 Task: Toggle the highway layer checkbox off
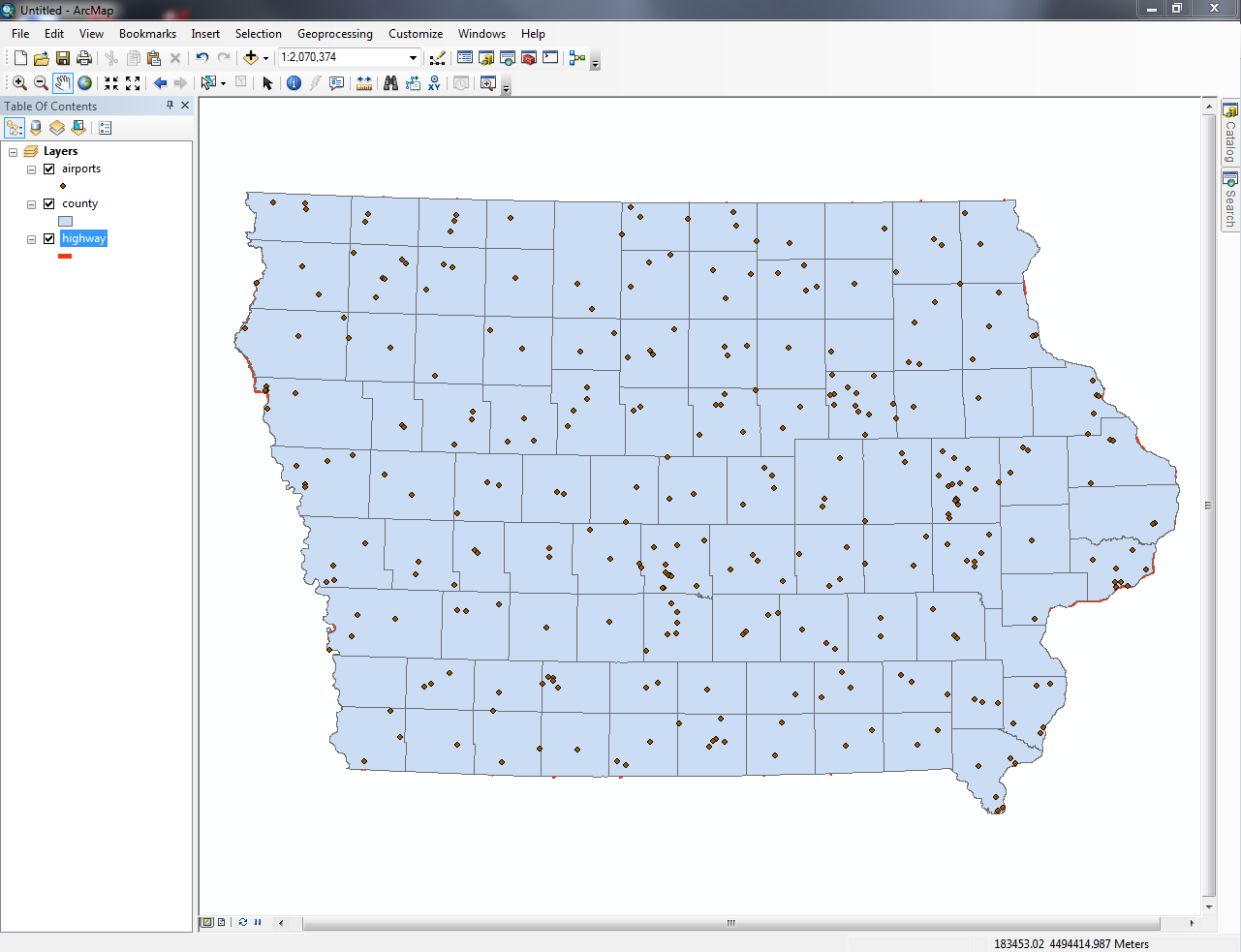click(x=47, y=238)
